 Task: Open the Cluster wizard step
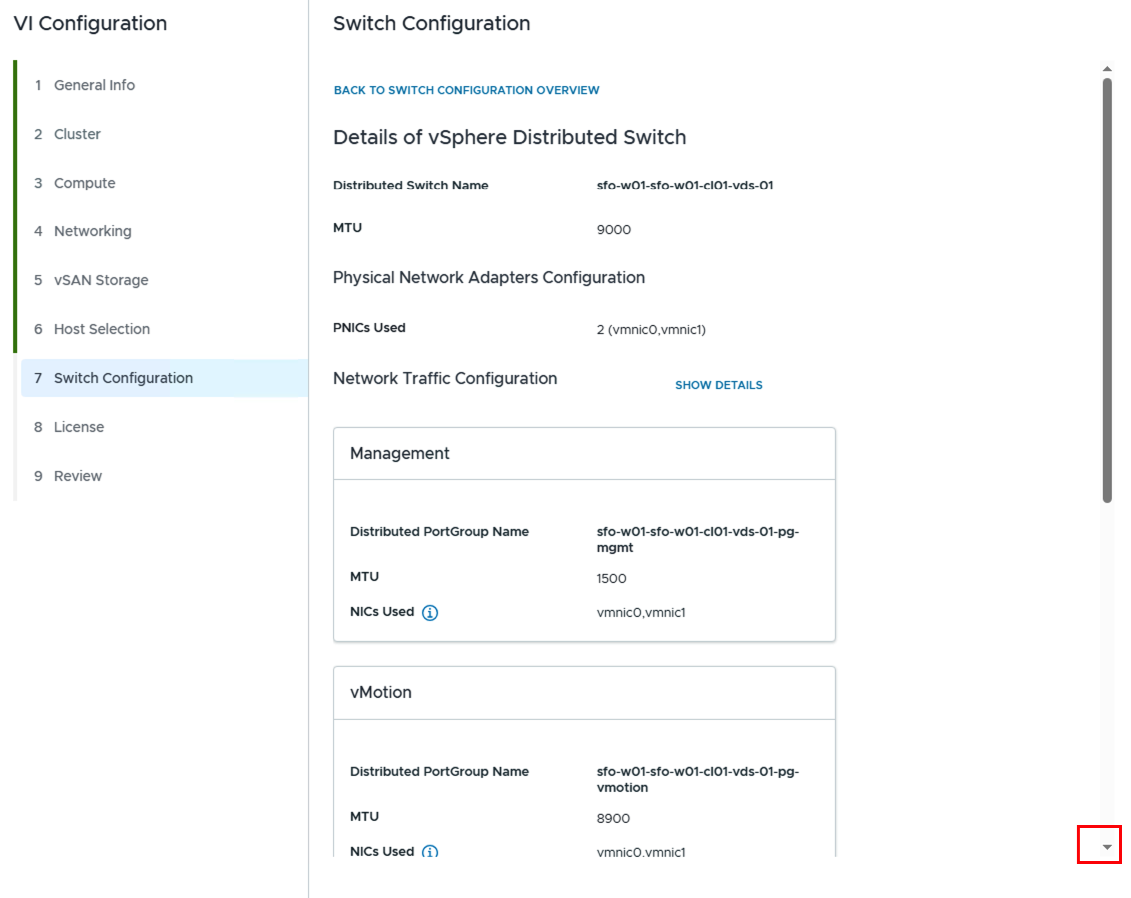(77, 134)
